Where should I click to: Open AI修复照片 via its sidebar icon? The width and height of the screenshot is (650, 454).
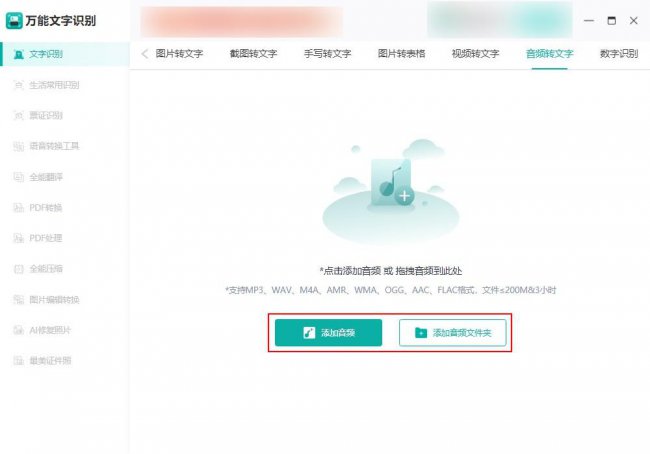pyautogui.click(x=19, y=330)
